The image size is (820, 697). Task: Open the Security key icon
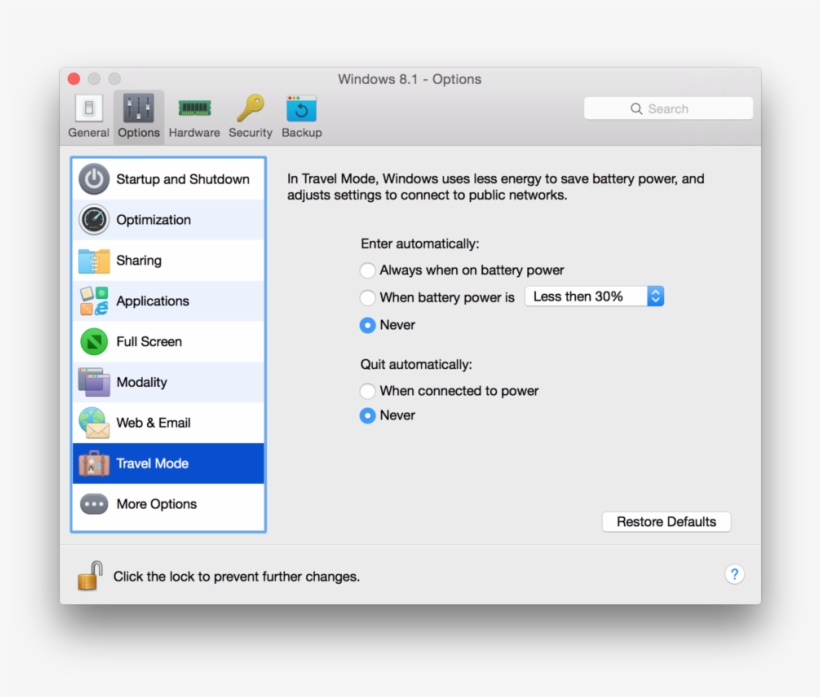click(x=250, y=108)
